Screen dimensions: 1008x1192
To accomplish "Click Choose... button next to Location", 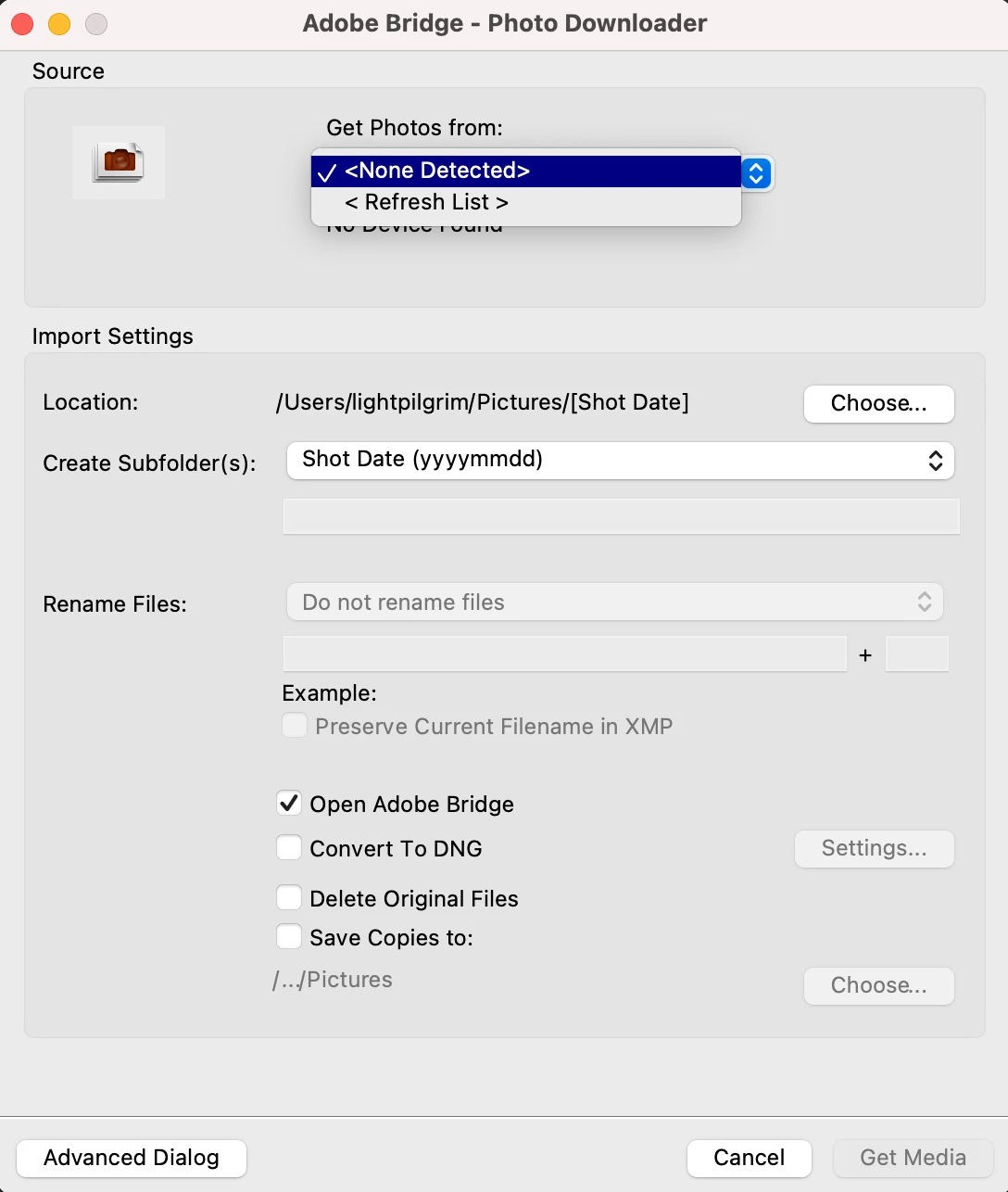I will coord(878,403).
